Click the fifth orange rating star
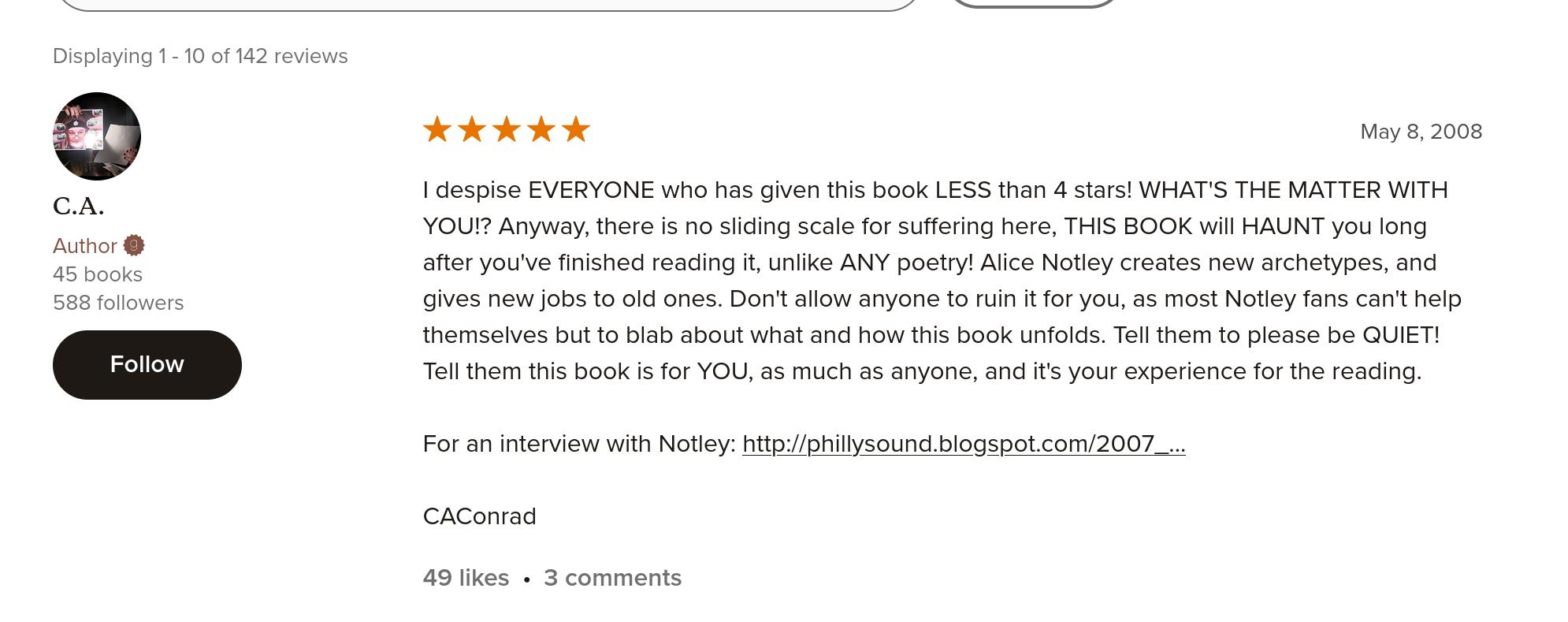The width and height of the screenshot is (1568, 622). click(x=576, y=129)
